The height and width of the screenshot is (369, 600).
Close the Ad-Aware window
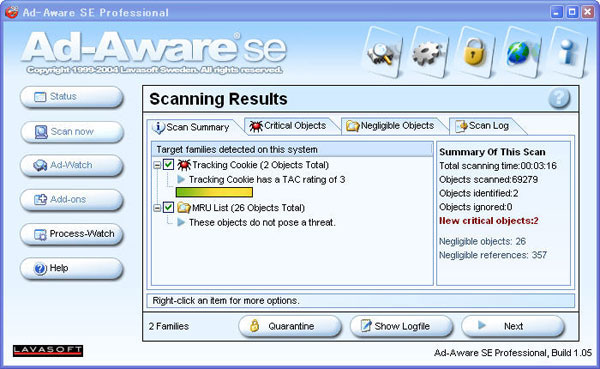click(588, 12)
